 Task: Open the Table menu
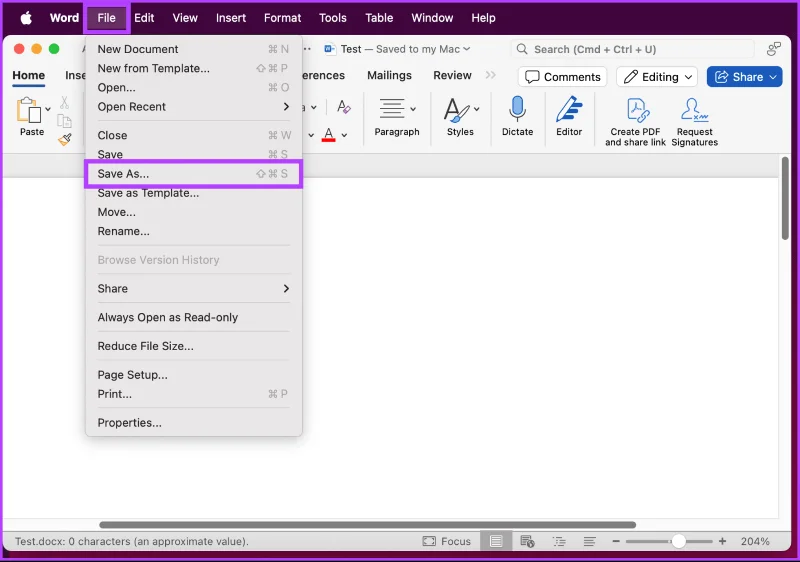pyautogui.click(x=379, y=18)
